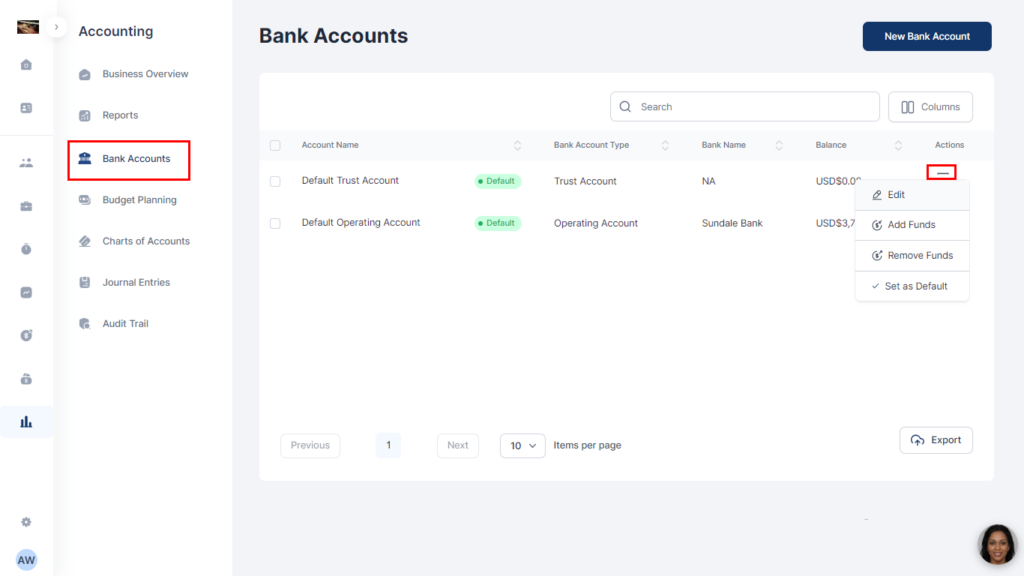Open the chat support avatar bubble

click(996, 544)
